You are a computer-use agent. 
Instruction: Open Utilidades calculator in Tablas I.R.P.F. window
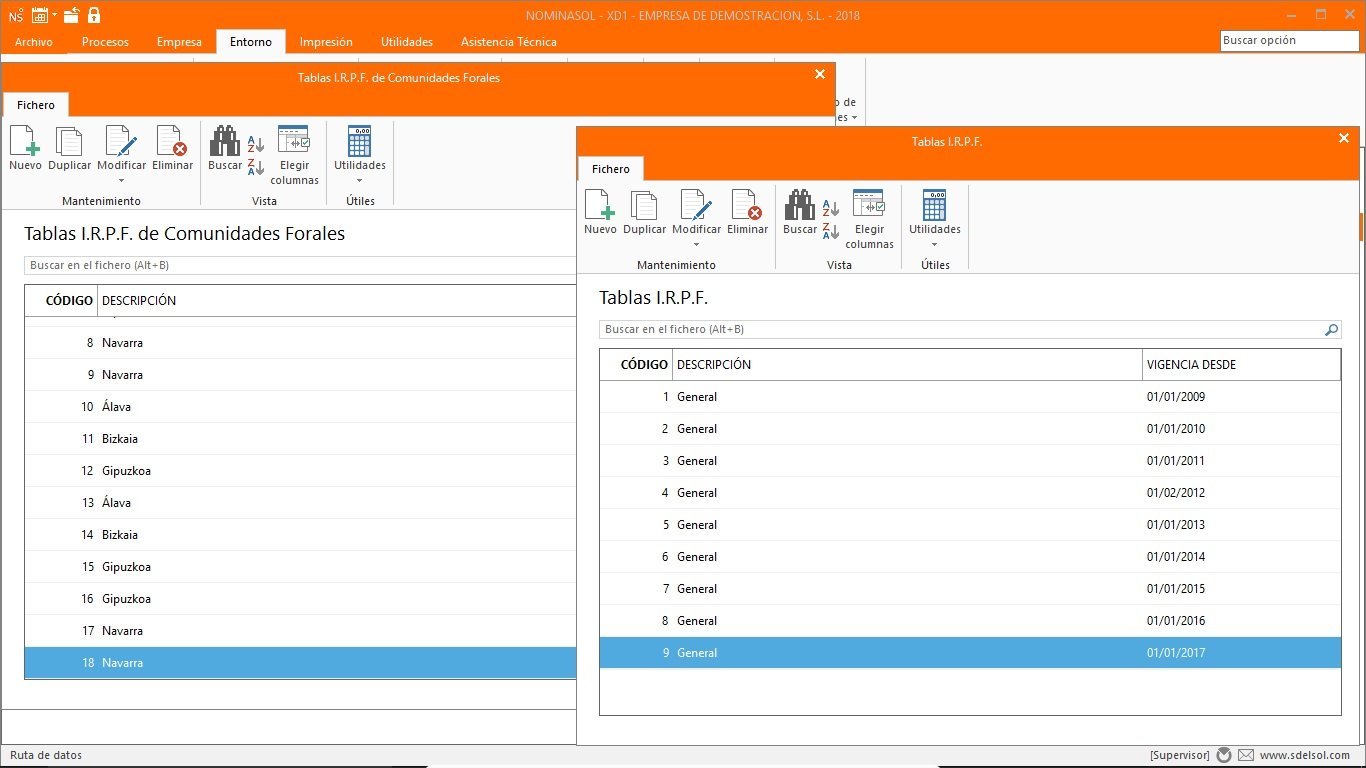(x=935, y=205)
